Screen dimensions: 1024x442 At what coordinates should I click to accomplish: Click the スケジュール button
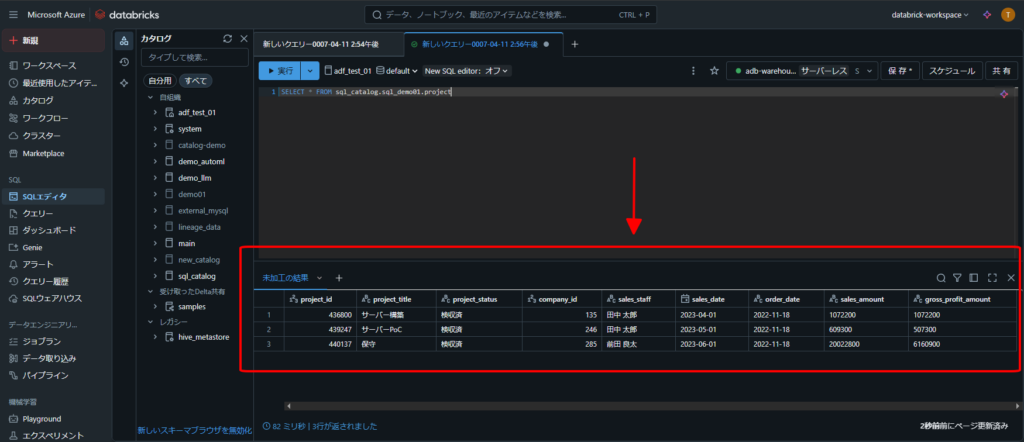point(948,71)
